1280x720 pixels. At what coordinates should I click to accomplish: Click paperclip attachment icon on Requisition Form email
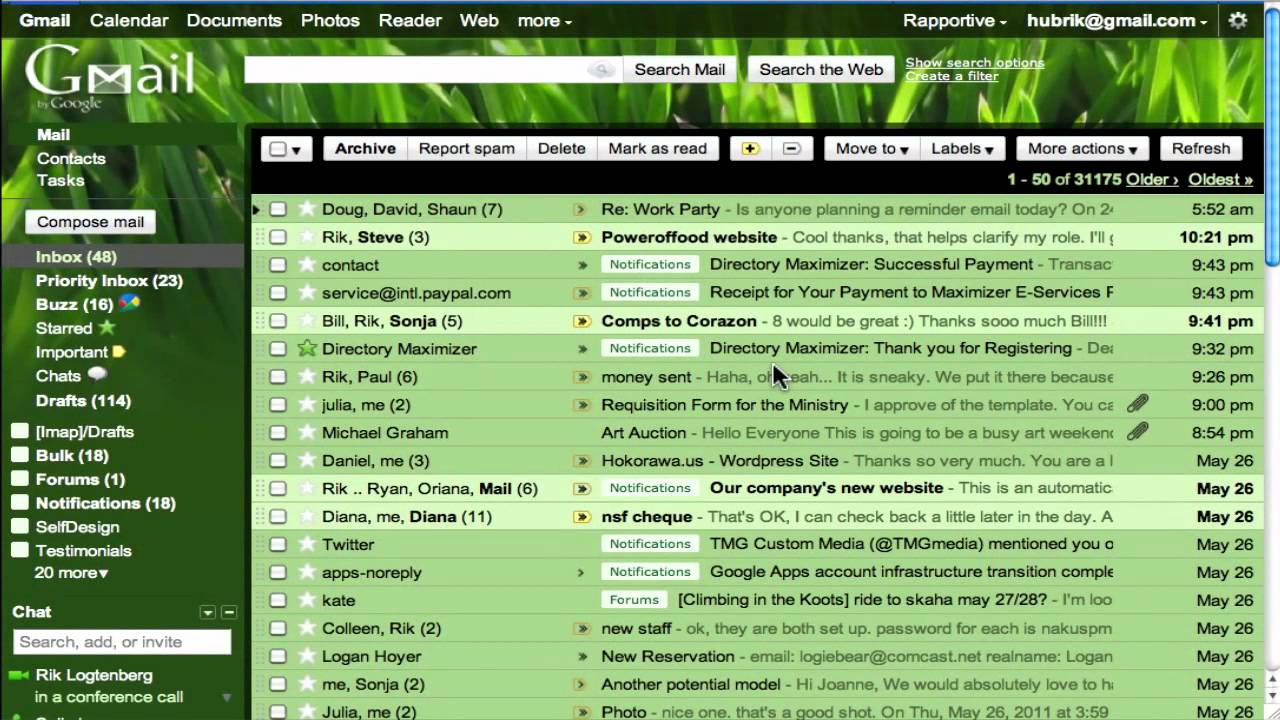1138,404
